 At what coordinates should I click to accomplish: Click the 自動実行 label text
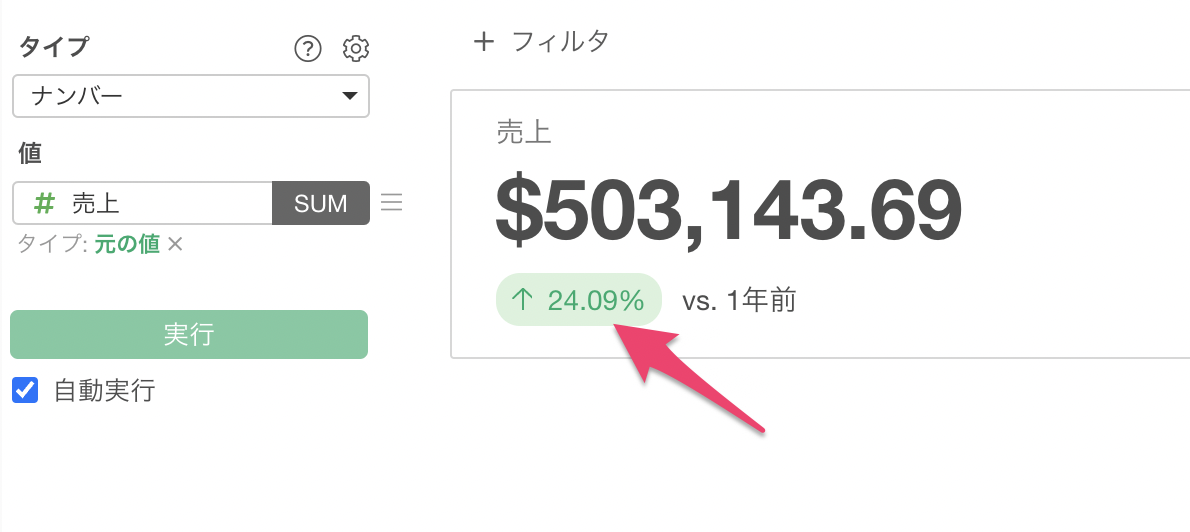[x=104, y=390]
